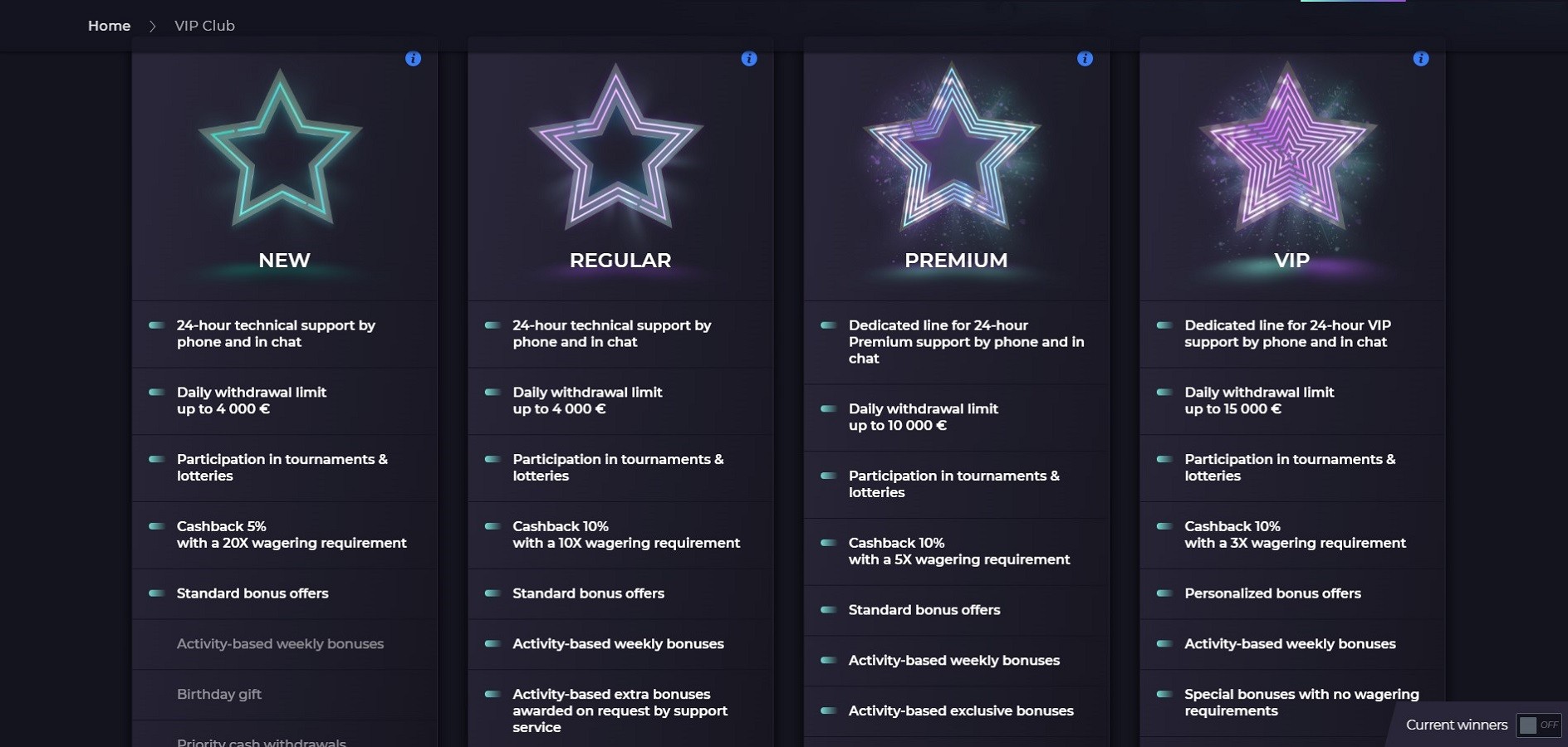Open info icon on REGULAR tier card
Viewport: 1568px width, 747px height.
click(x=749, y=59)
